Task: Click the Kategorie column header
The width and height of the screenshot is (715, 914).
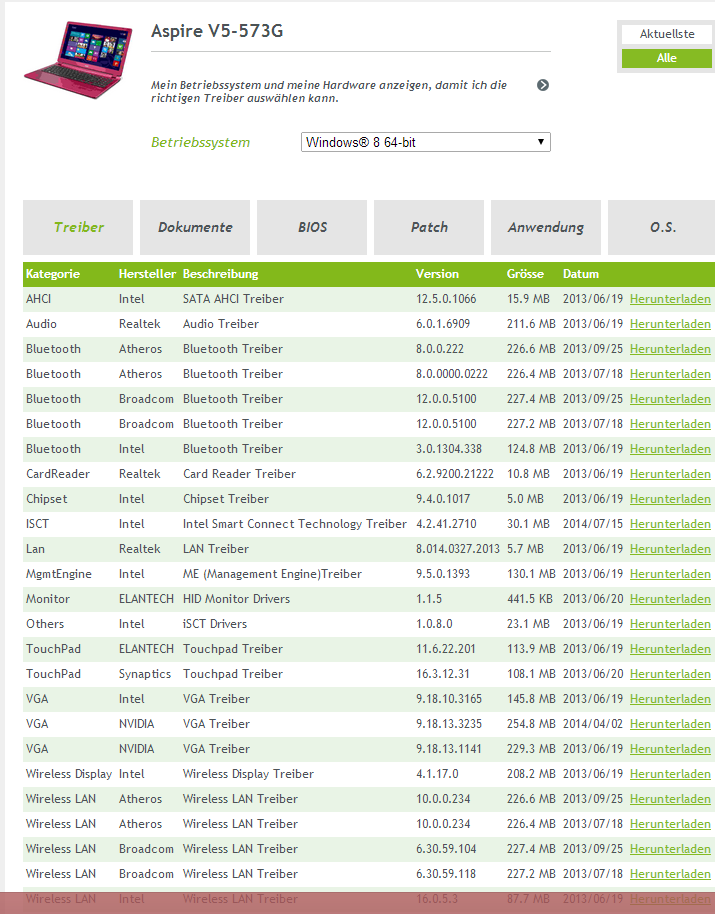Action: [53, 274]
